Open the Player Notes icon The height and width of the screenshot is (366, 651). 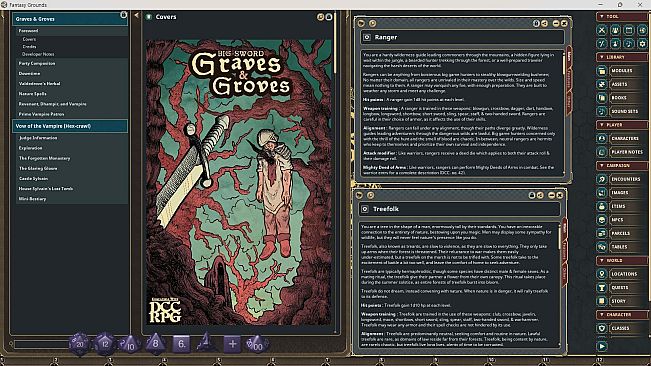602,152
